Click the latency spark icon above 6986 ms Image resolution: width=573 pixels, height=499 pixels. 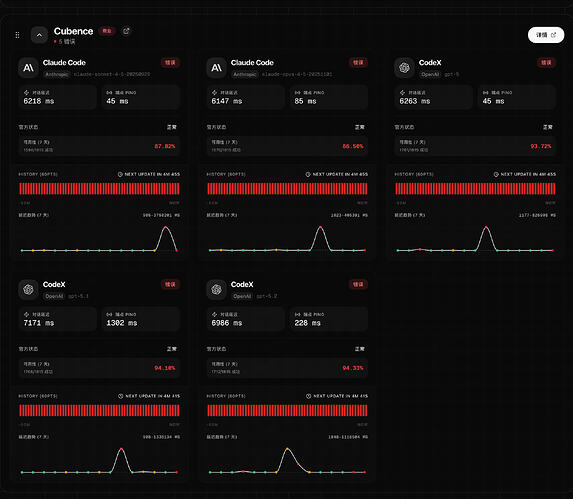(215, 315)
